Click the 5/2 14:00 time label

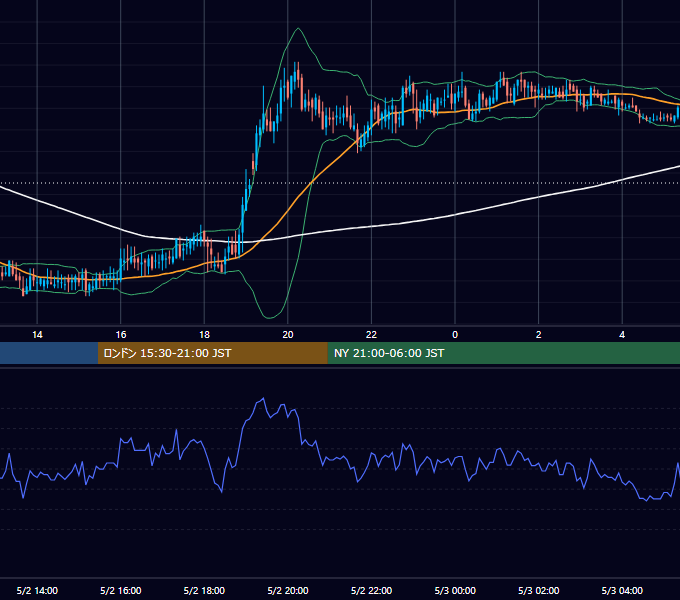[x=37, y=590]
